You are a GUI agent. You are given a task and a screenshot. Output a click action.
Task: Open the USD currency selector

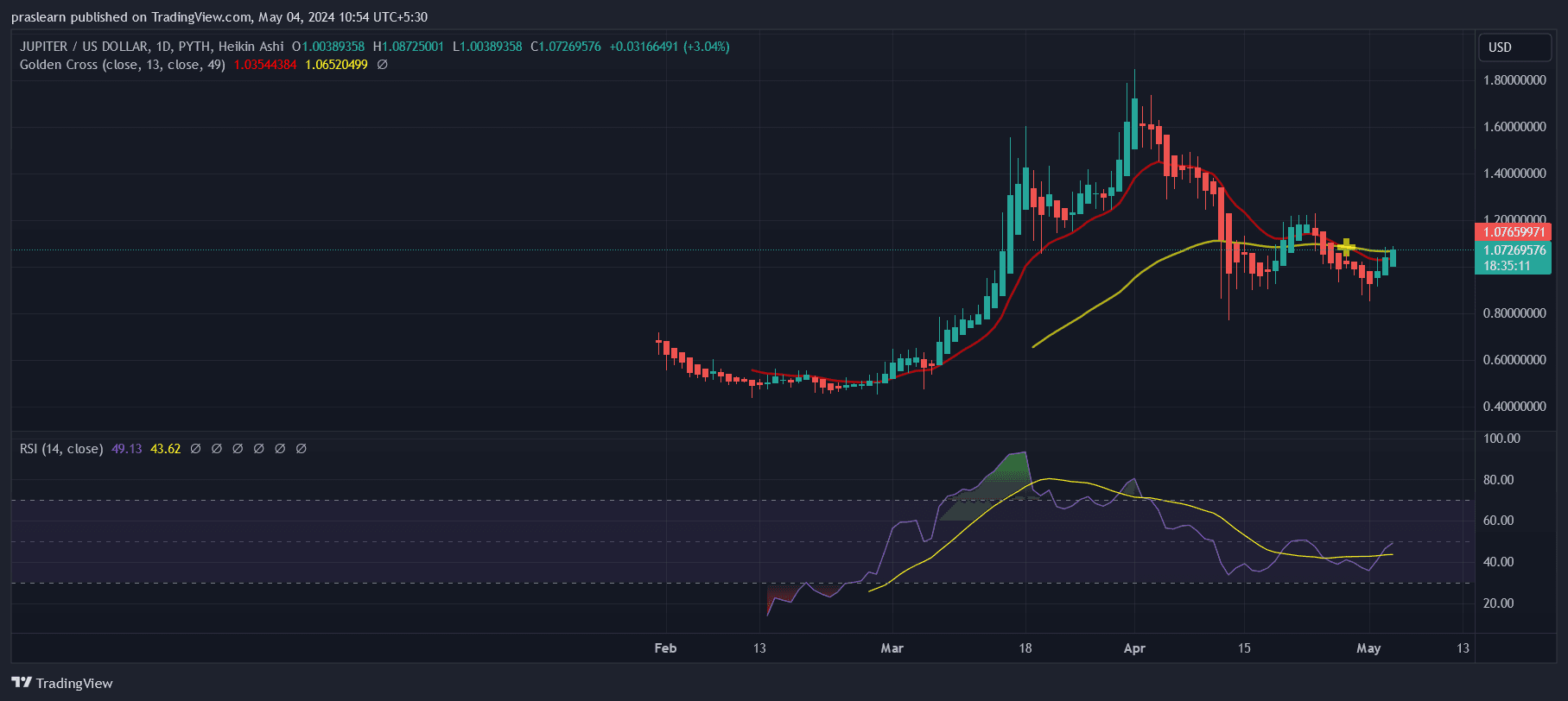(x=1514, y=47)
